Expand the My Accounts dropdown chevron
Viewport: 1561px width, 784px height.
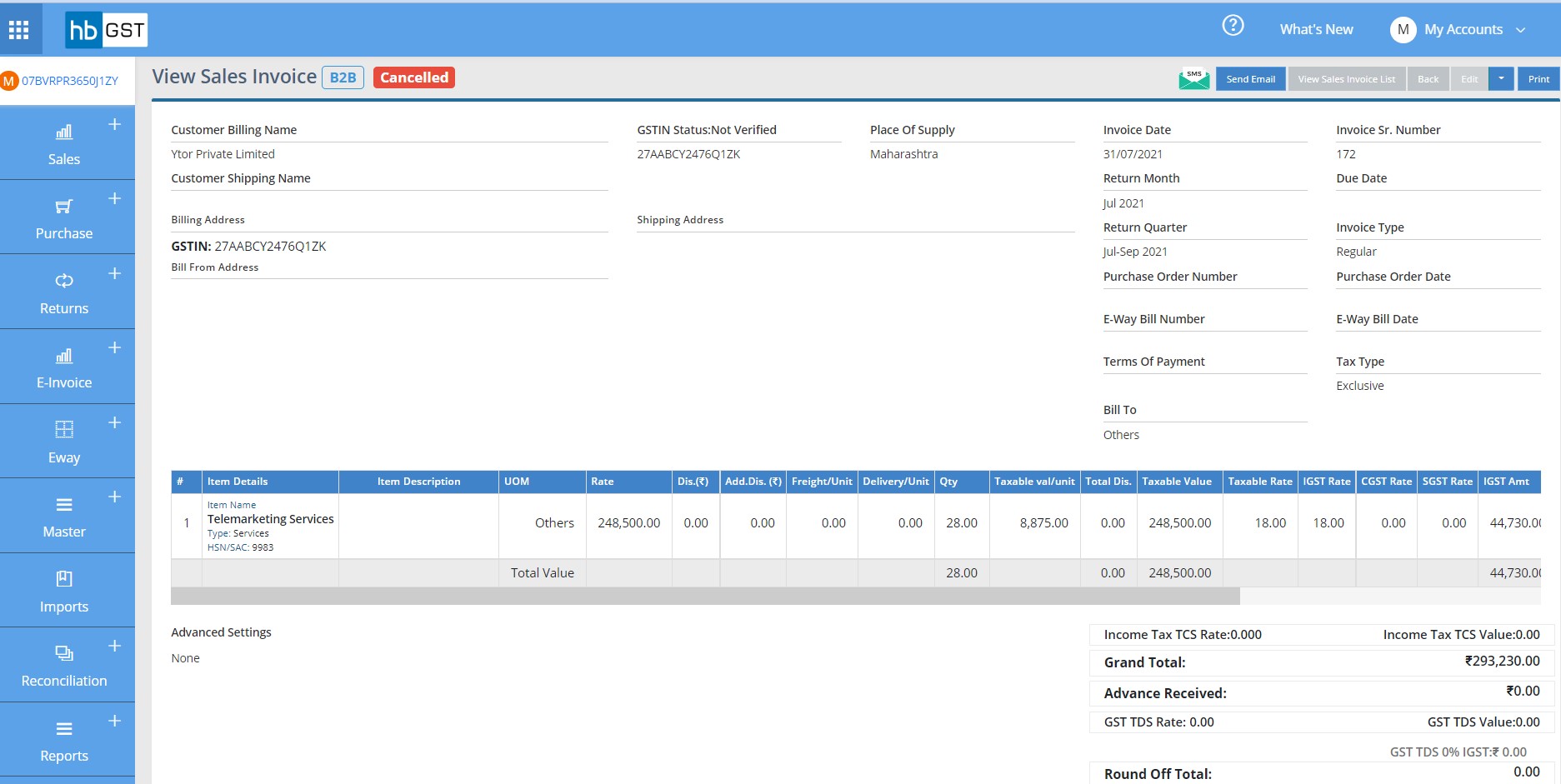(x=1521, y=30)
